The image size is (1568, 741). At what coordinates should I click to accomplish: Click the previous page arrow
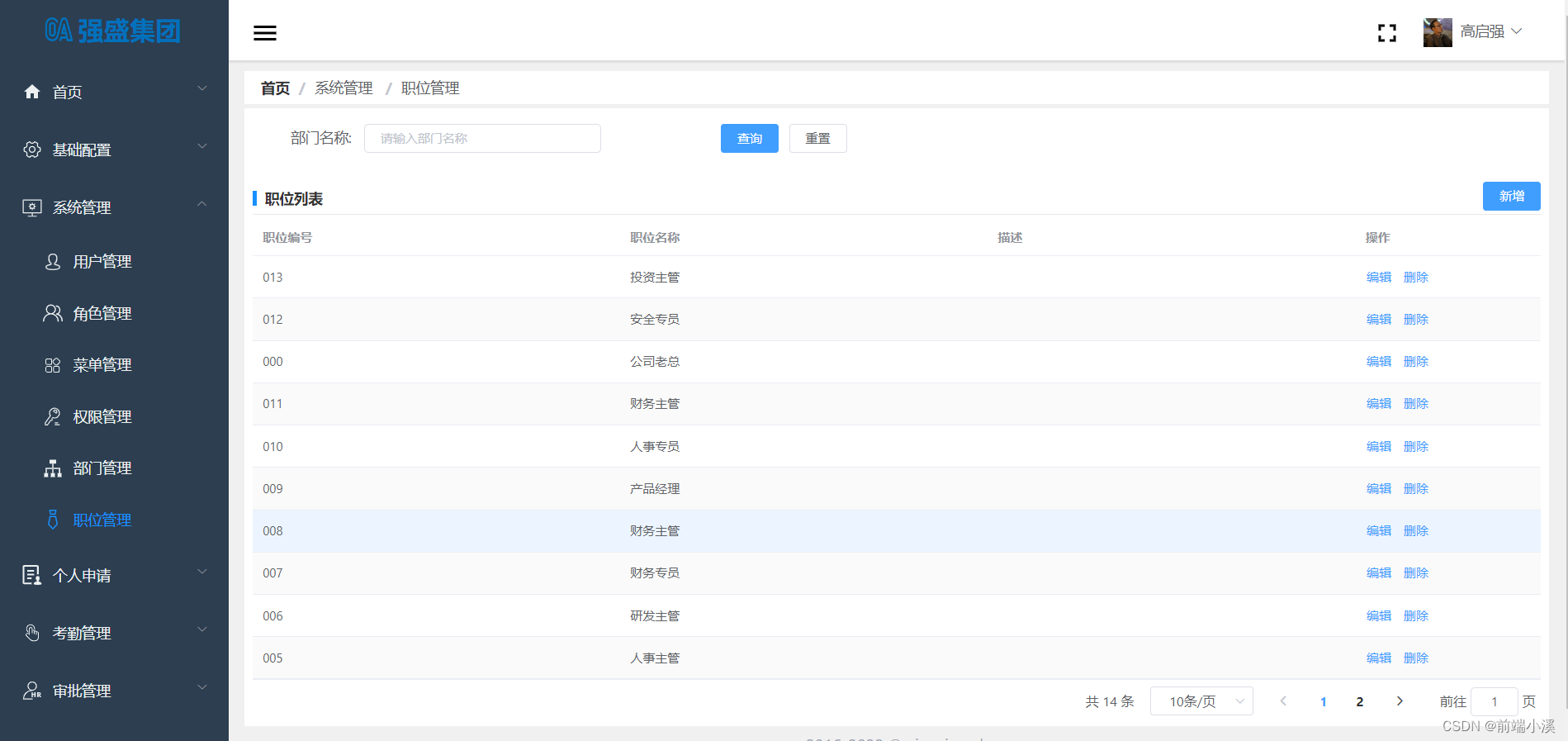pyautogui.click(x=1283, y=701)
